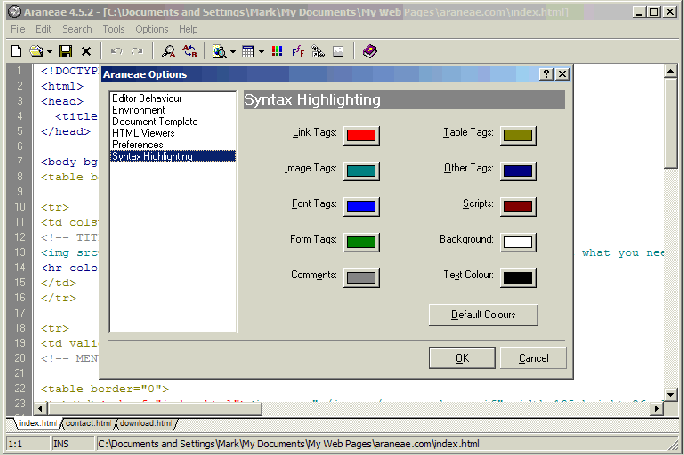Create a new document from the toolbar
This screenshot has width=684, height=455.
pos(16,51)
